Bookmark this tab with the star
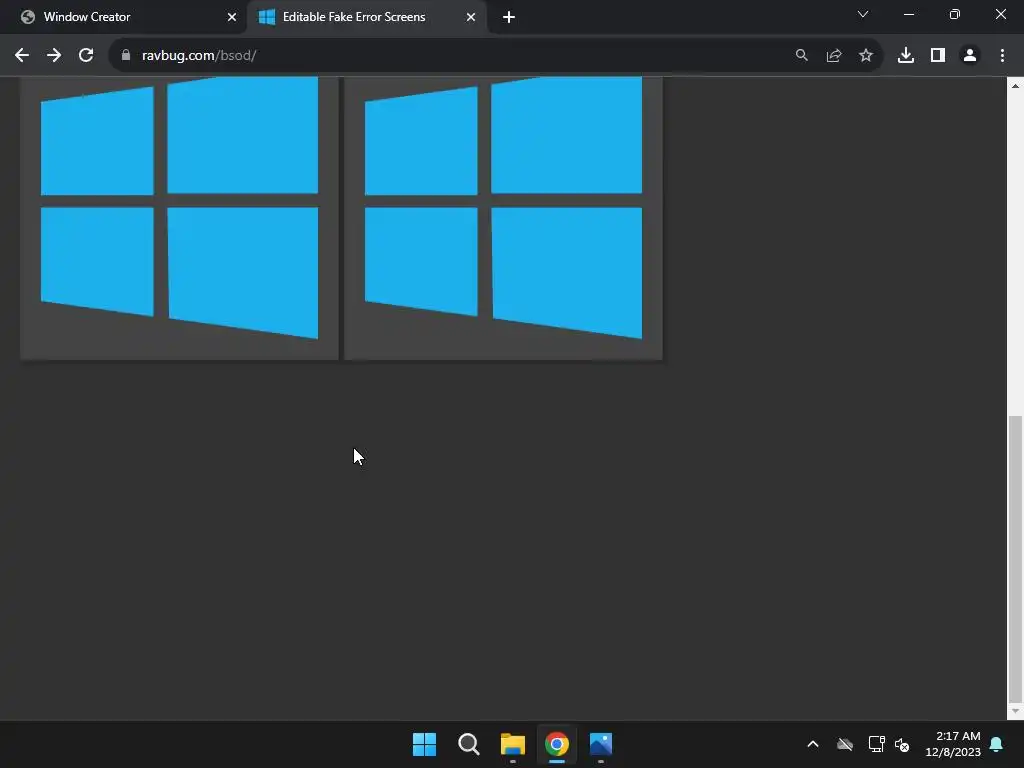Image resolution: width=1024 pixels, height=768 pixels. (x=865, y=56)
